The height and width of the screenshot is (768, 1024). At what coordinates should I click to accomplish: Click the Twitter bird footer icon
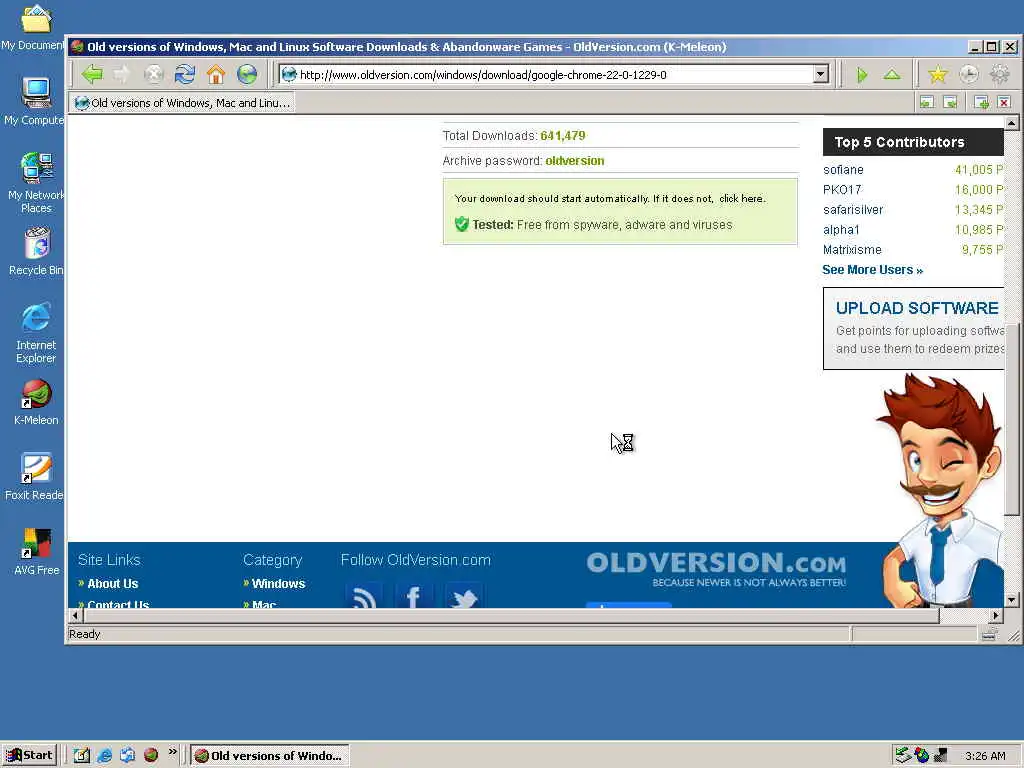coord(464,596)
